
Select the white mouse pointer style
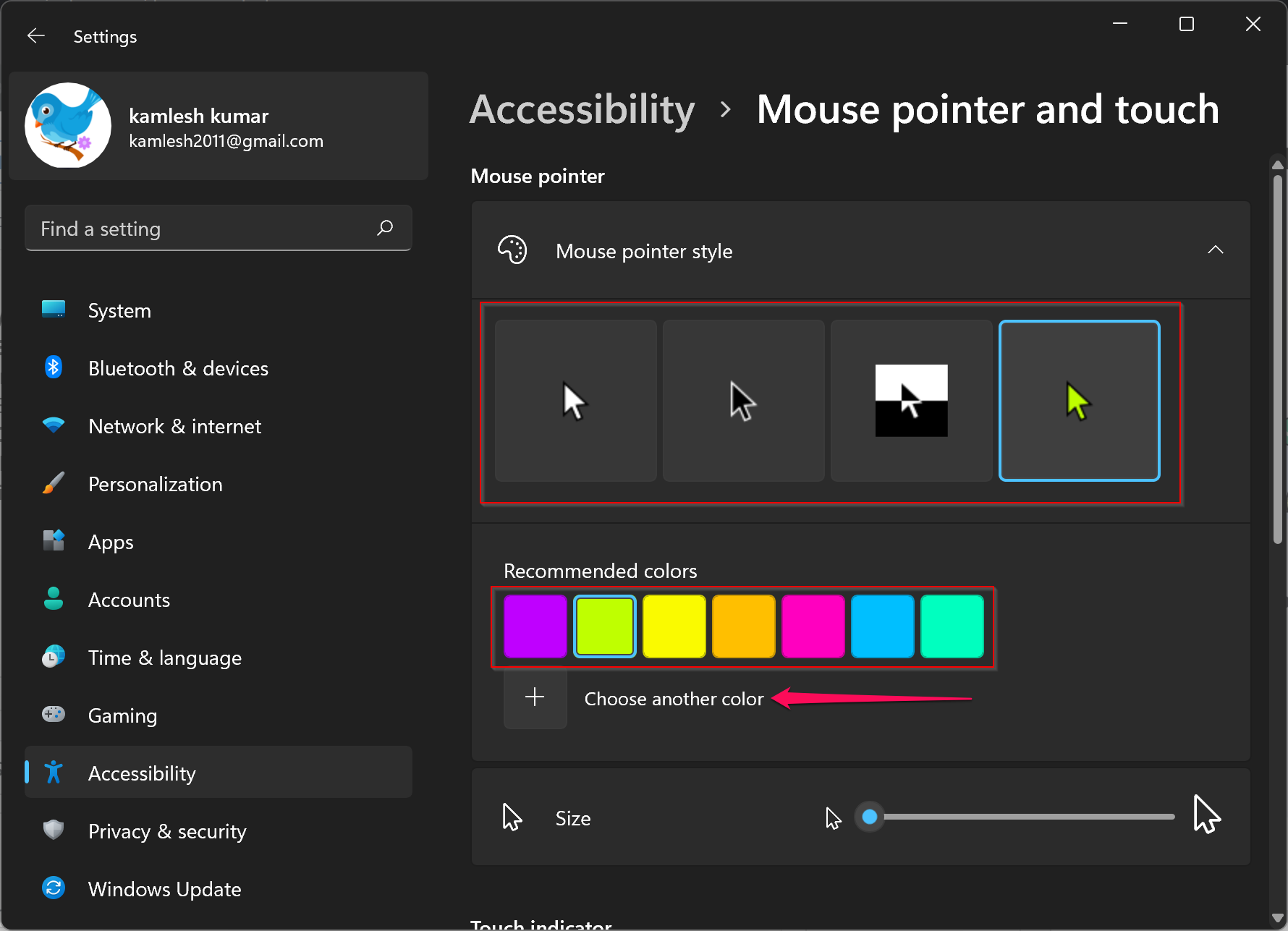click(575, 400)
